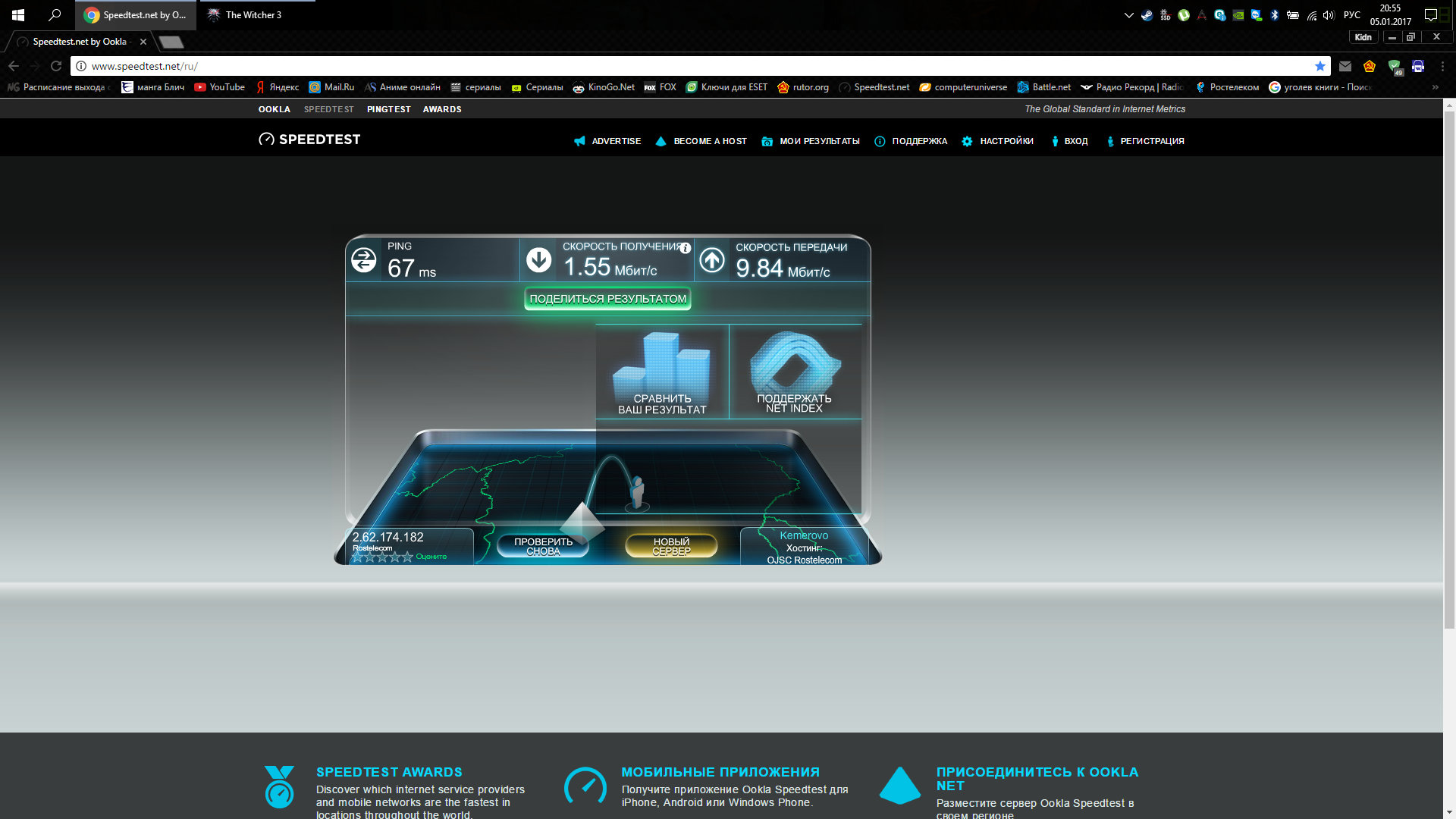
Task: Click the mobile apps gauge icon
Action: [585, 786]
